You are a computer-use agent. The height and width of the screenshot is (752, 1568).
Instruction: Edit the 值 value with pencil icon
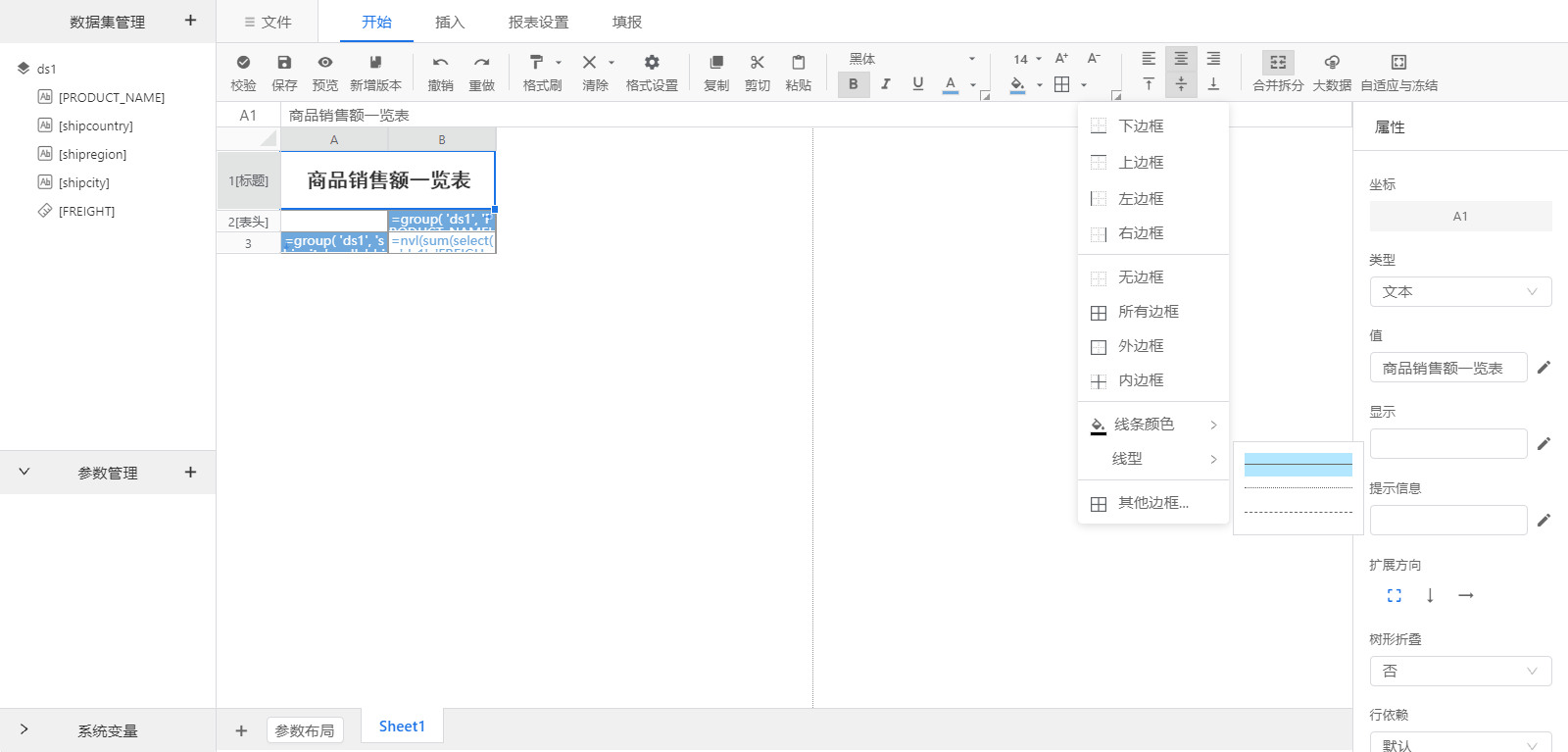pyautogui.click(x=1543, y=367)
